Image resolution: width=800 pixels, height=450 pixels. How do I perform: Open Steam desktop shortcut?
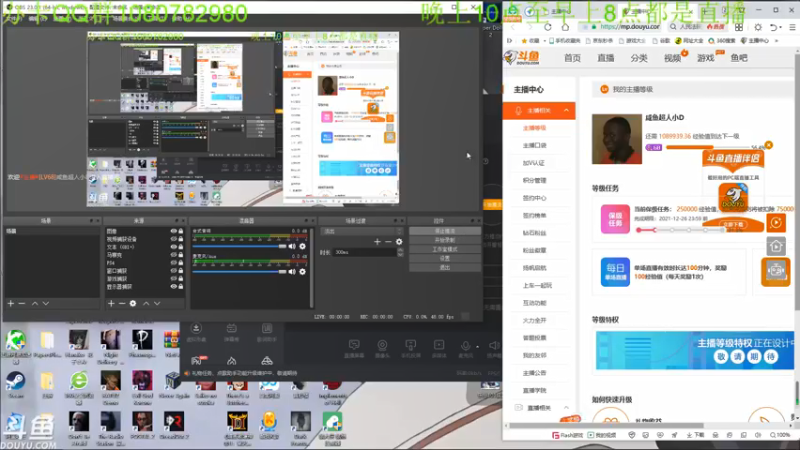[15, 385]
